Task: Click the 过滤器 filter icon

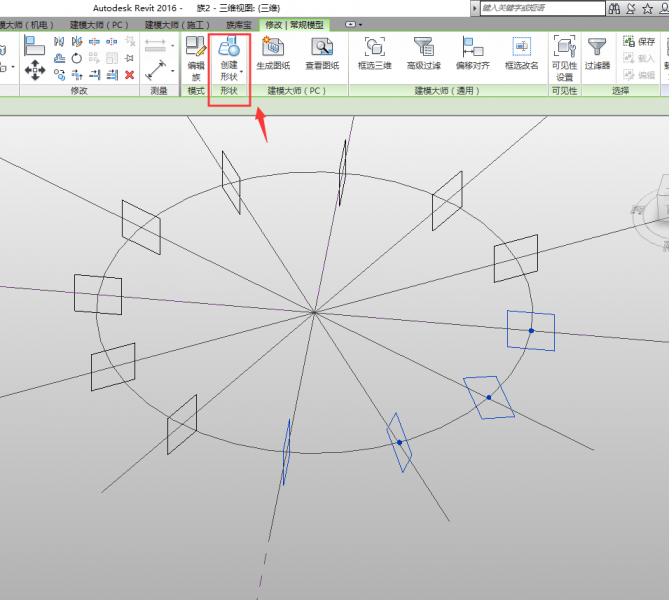Action: pyautogui.click(x=597, y=55)
